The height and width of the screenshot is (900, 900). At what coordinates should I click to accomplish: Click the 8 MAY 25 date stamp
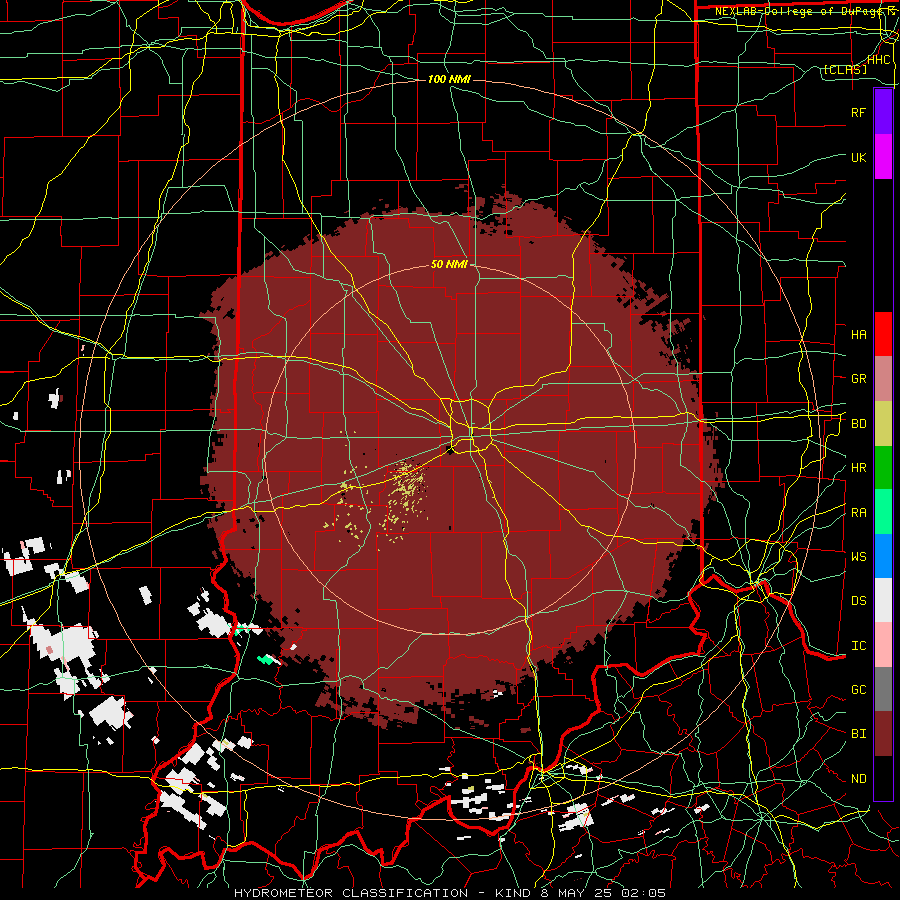tap(574, 893)
